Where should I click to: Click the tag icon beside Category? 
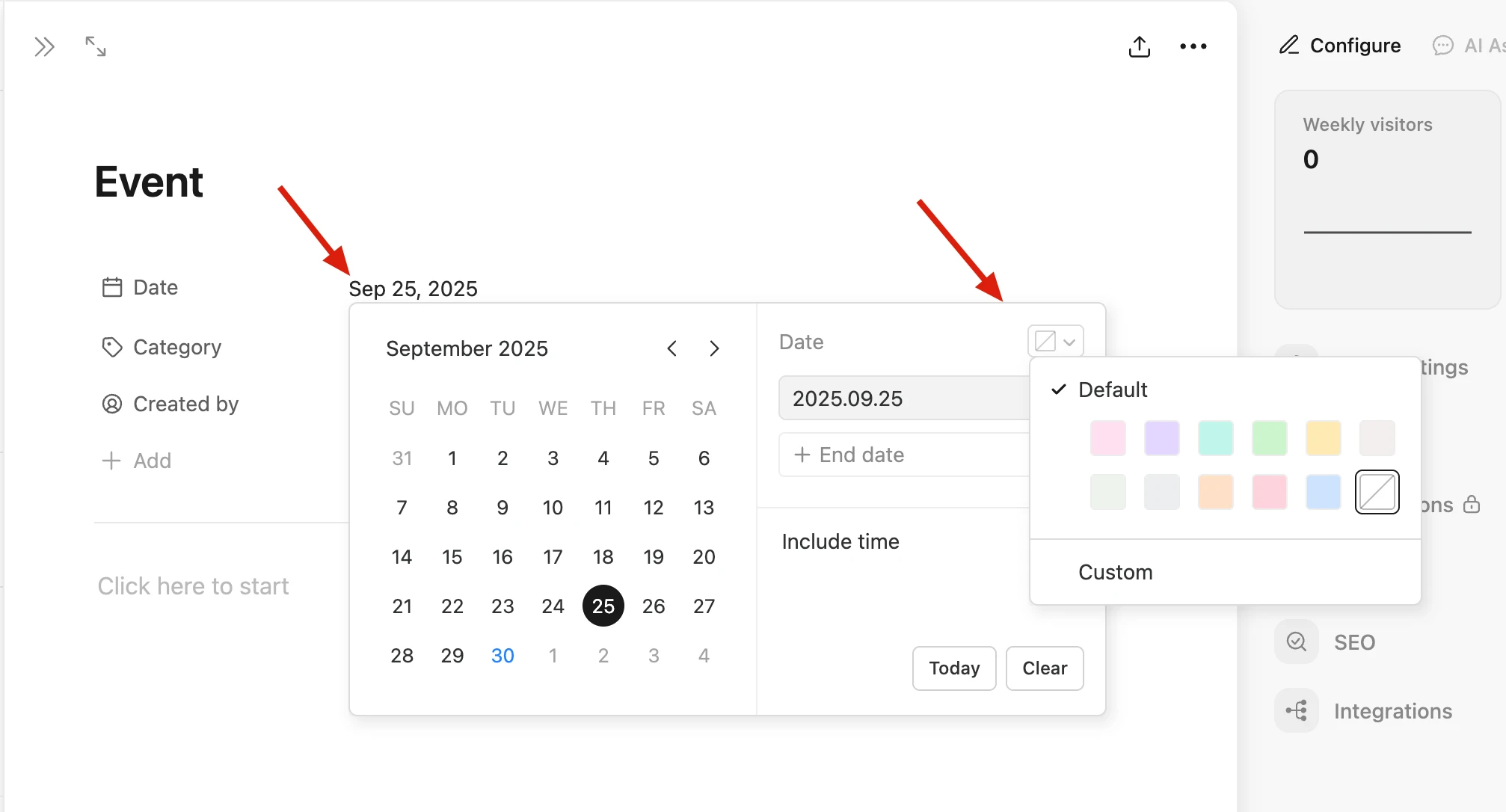coord(112,347)
